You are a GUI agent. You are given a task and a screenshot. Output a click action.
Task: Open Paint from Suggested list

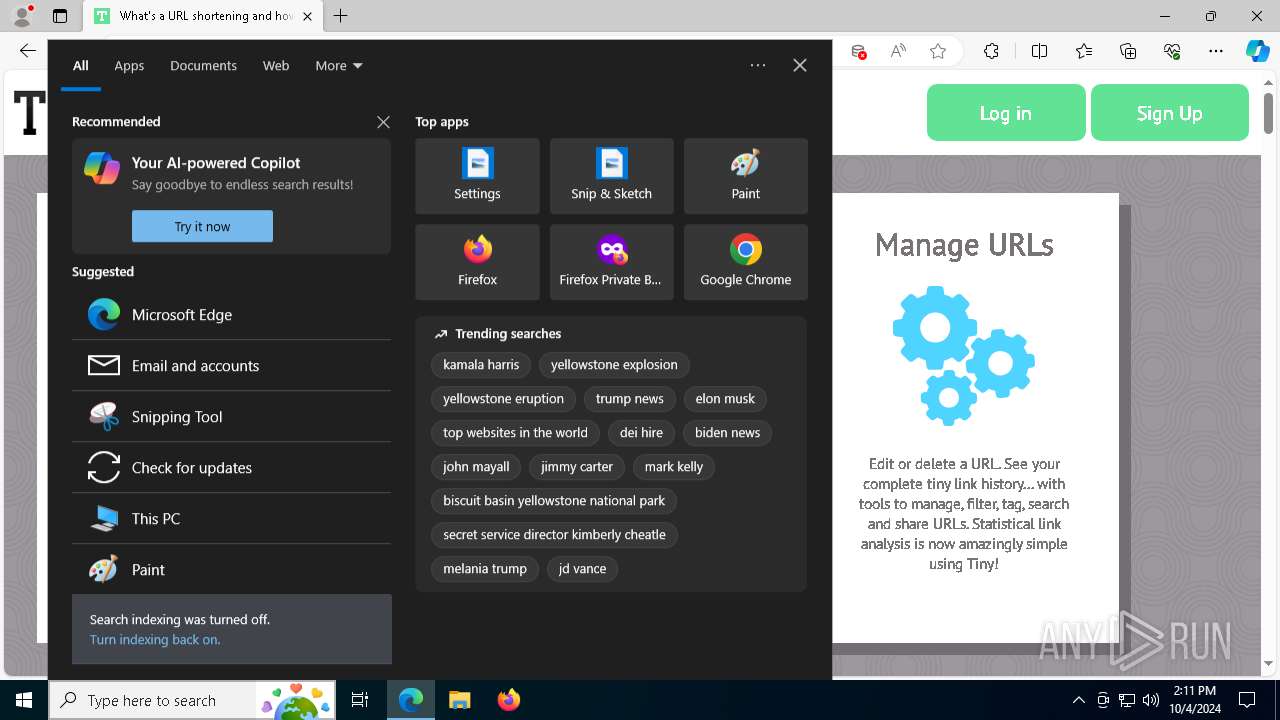(231, 570)
